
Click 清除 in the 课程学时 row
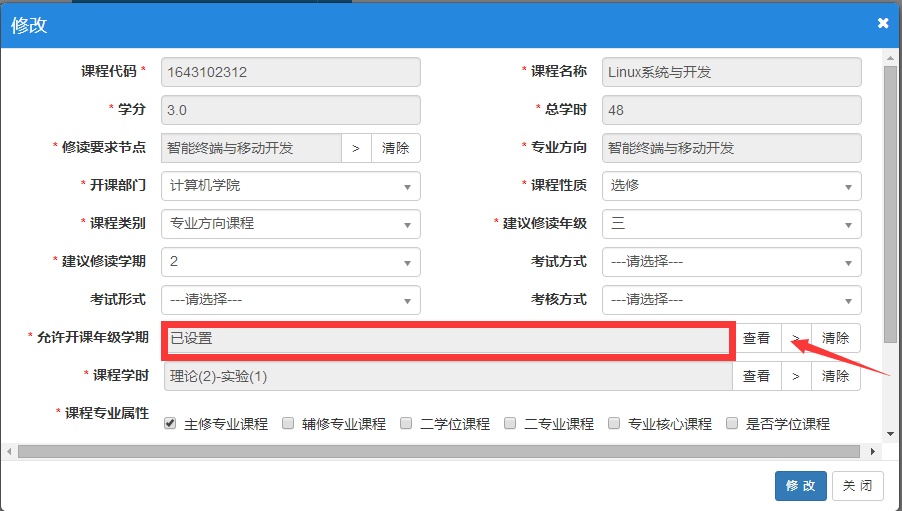[x=835, y=376]
